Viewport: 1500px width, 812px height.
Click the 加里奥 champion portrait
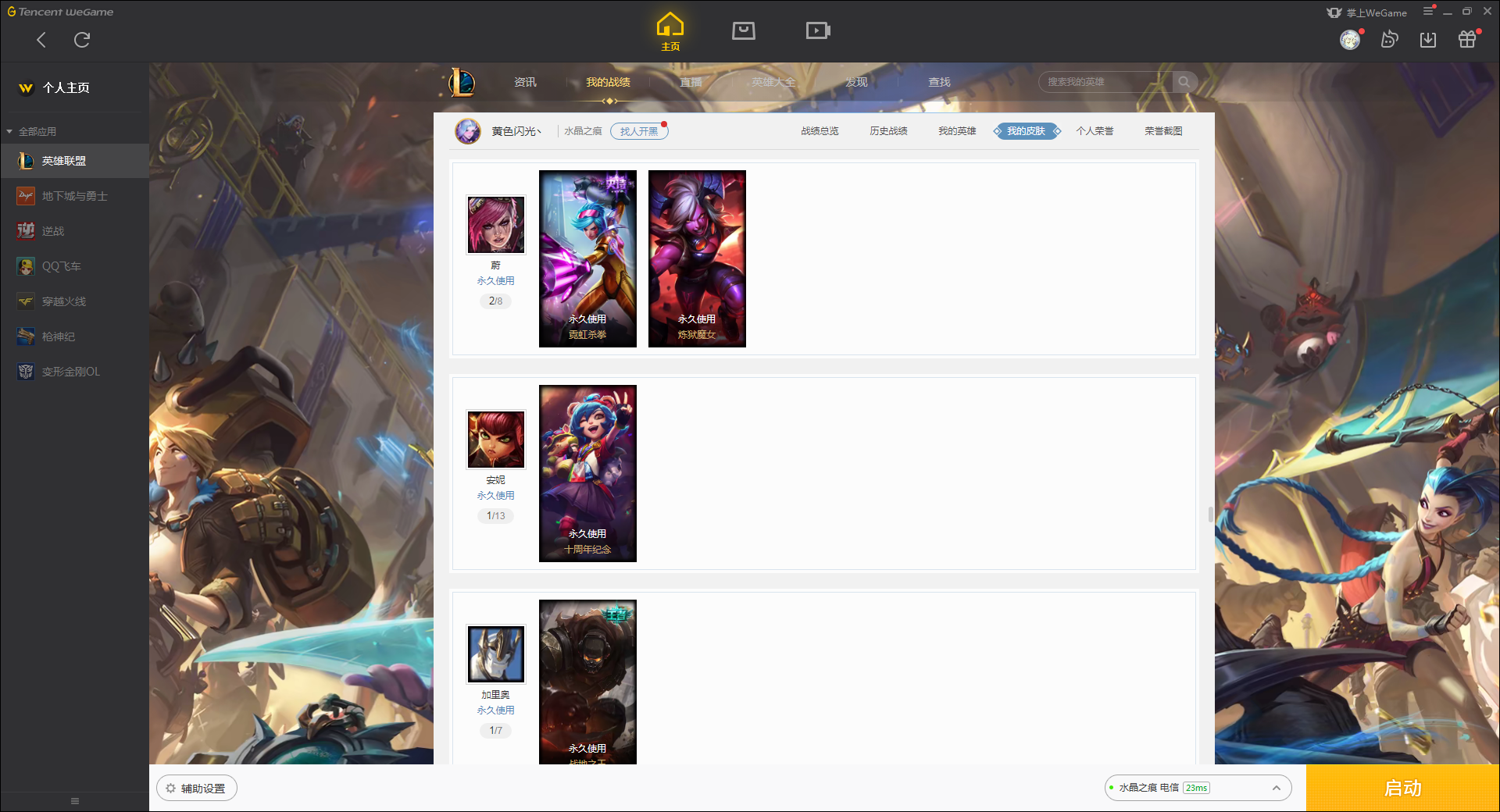coord(495,654)
